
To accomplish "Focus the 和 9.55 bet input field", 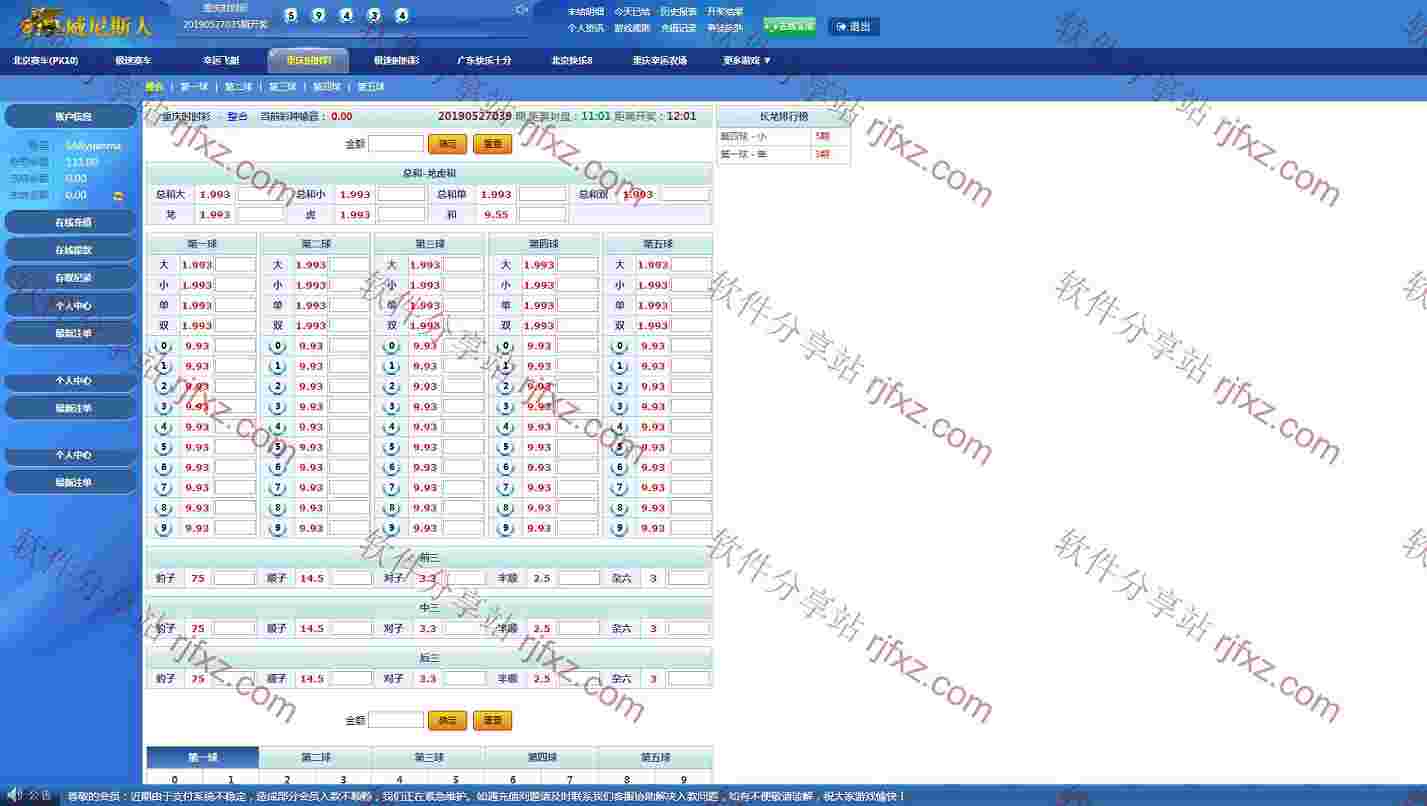I will tap(542, 214).
